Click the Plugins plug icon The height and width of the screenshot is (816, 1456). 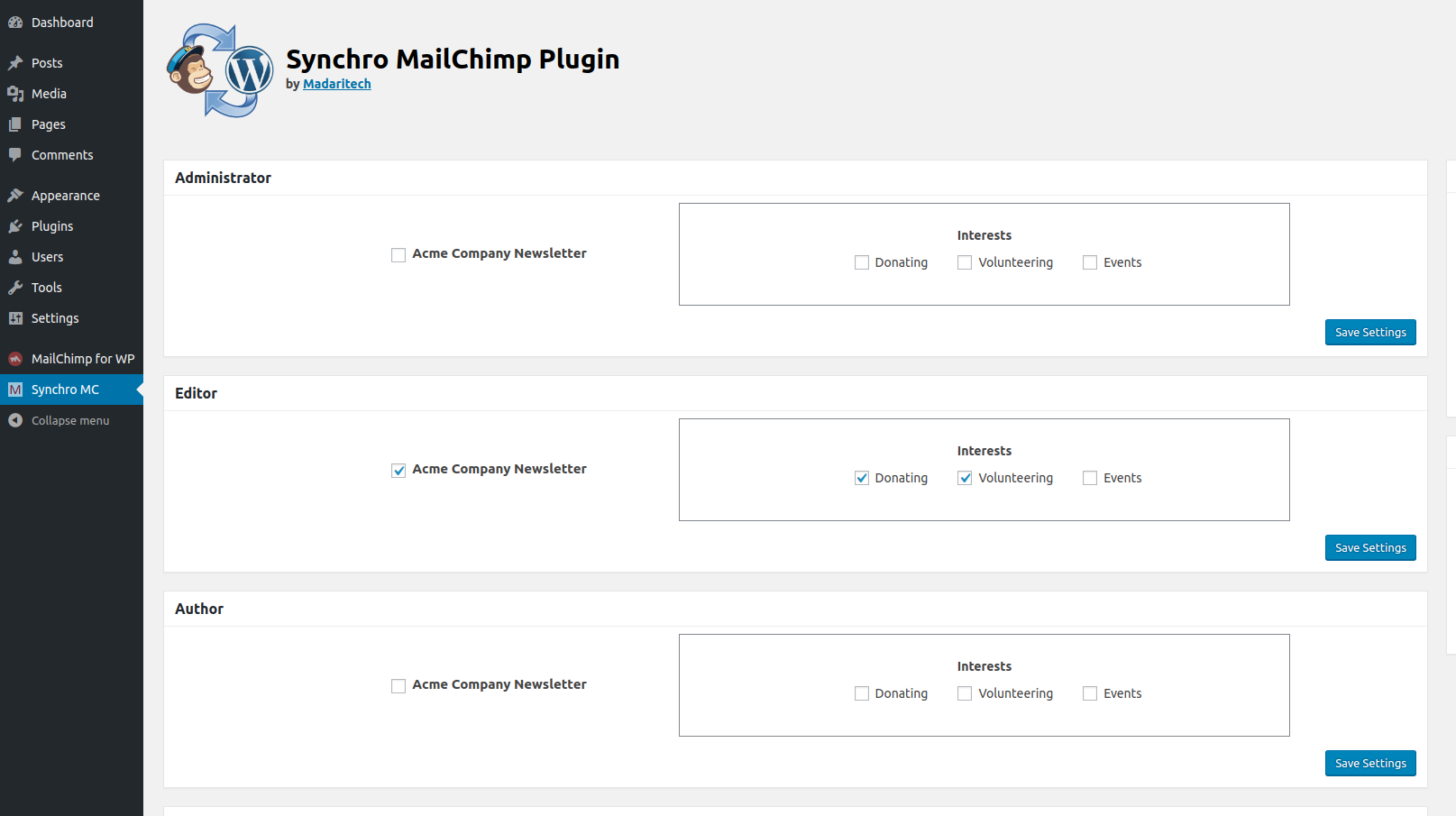click(x=15, y=226)
